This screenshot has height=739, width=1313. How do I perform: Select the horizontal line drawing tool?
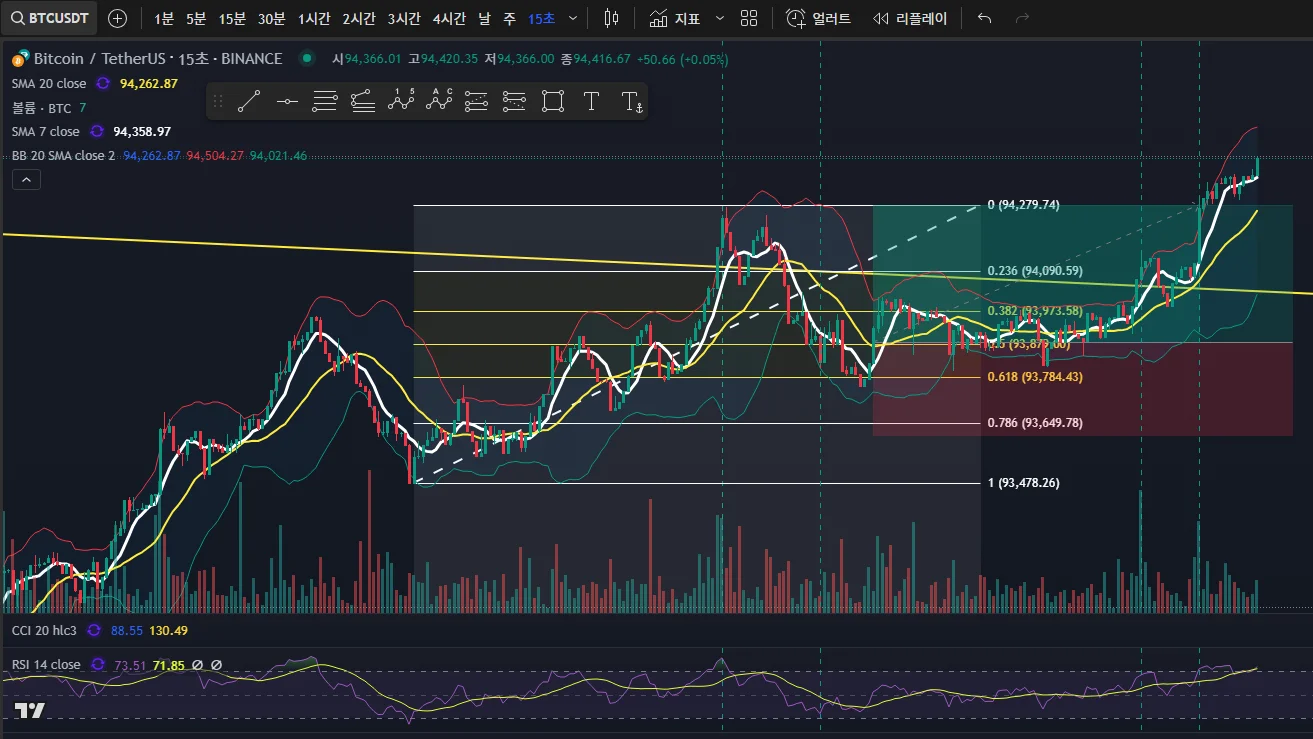pyautogui.click(x=287, y=101)
